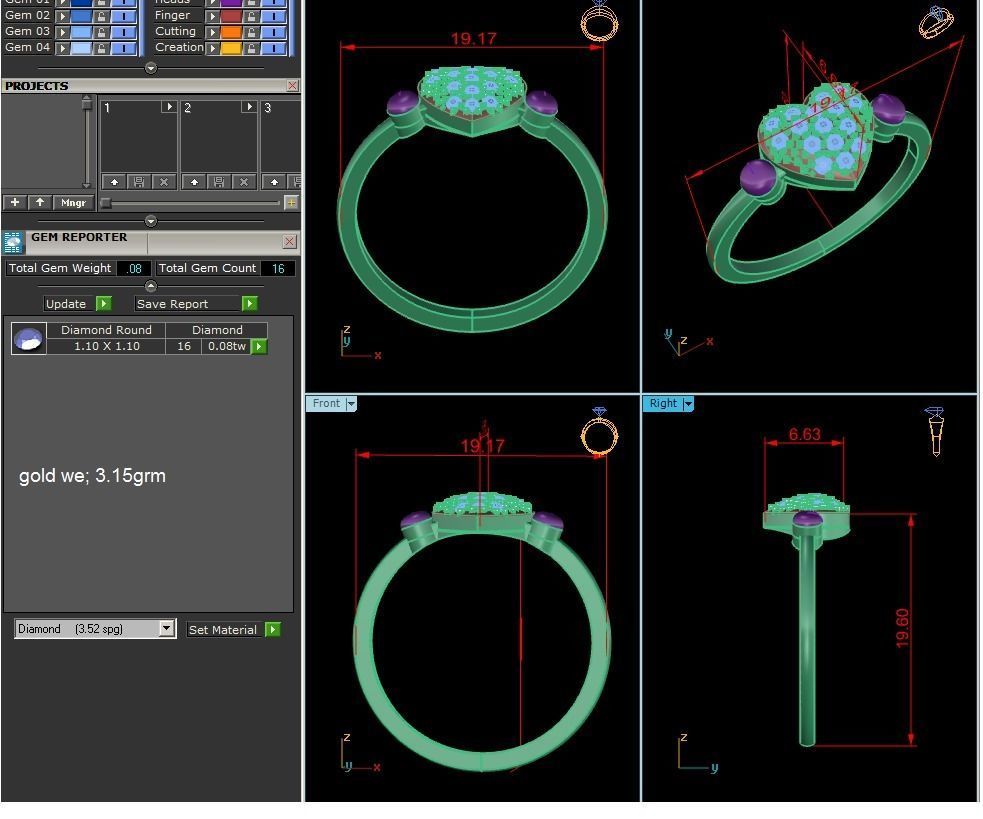983x819 pixels.
Task: Expand Gem 02 layer arrow
Action: (63, 16)
